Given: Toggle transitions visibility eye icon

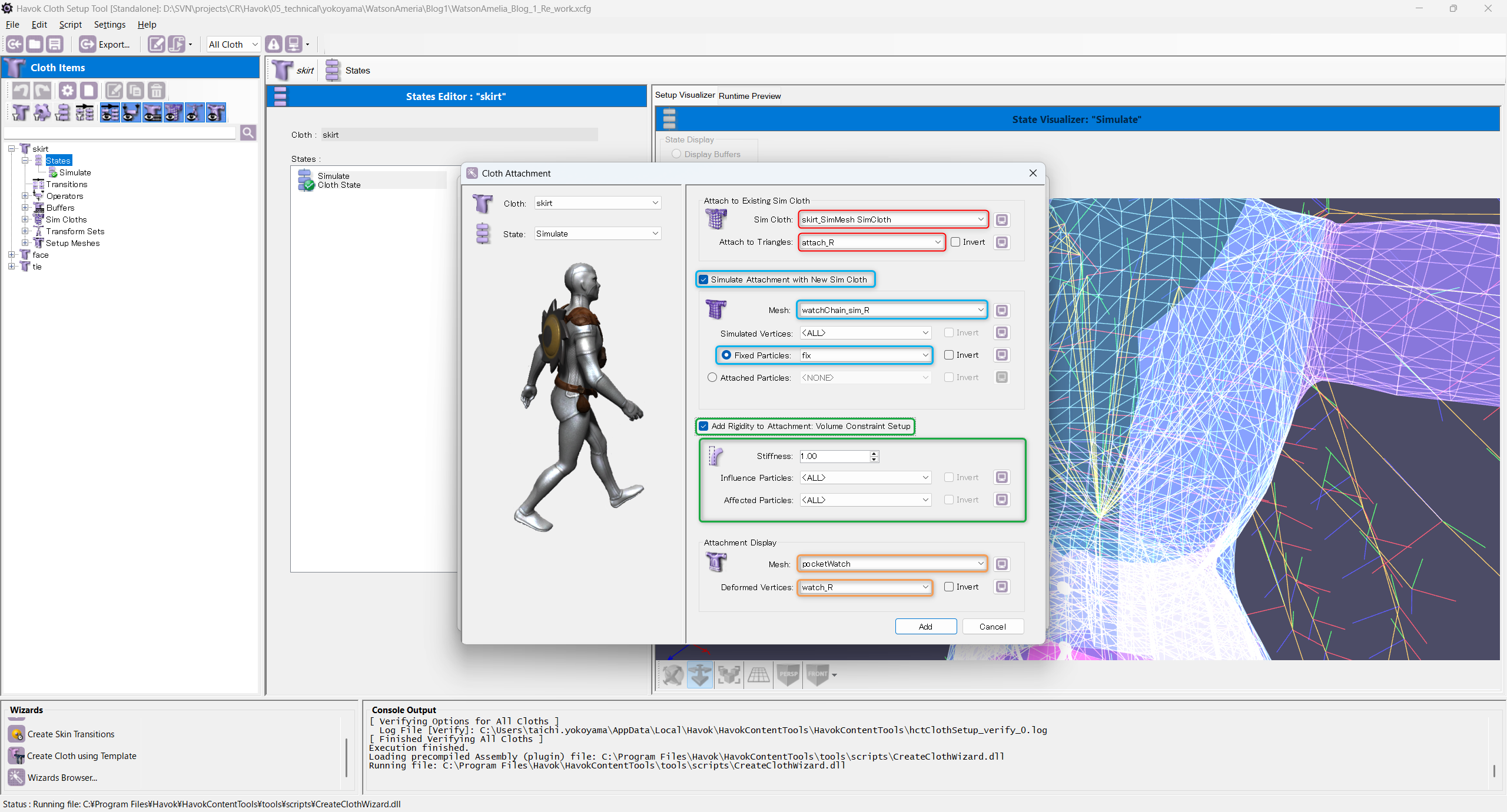Looking at the screenshot, I should coord(109,112).
